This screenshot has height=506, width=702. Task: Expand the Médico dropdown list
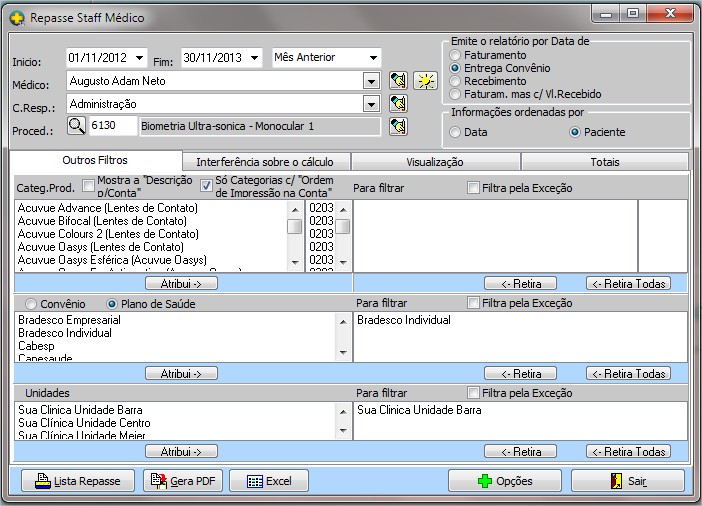point(370,81)
